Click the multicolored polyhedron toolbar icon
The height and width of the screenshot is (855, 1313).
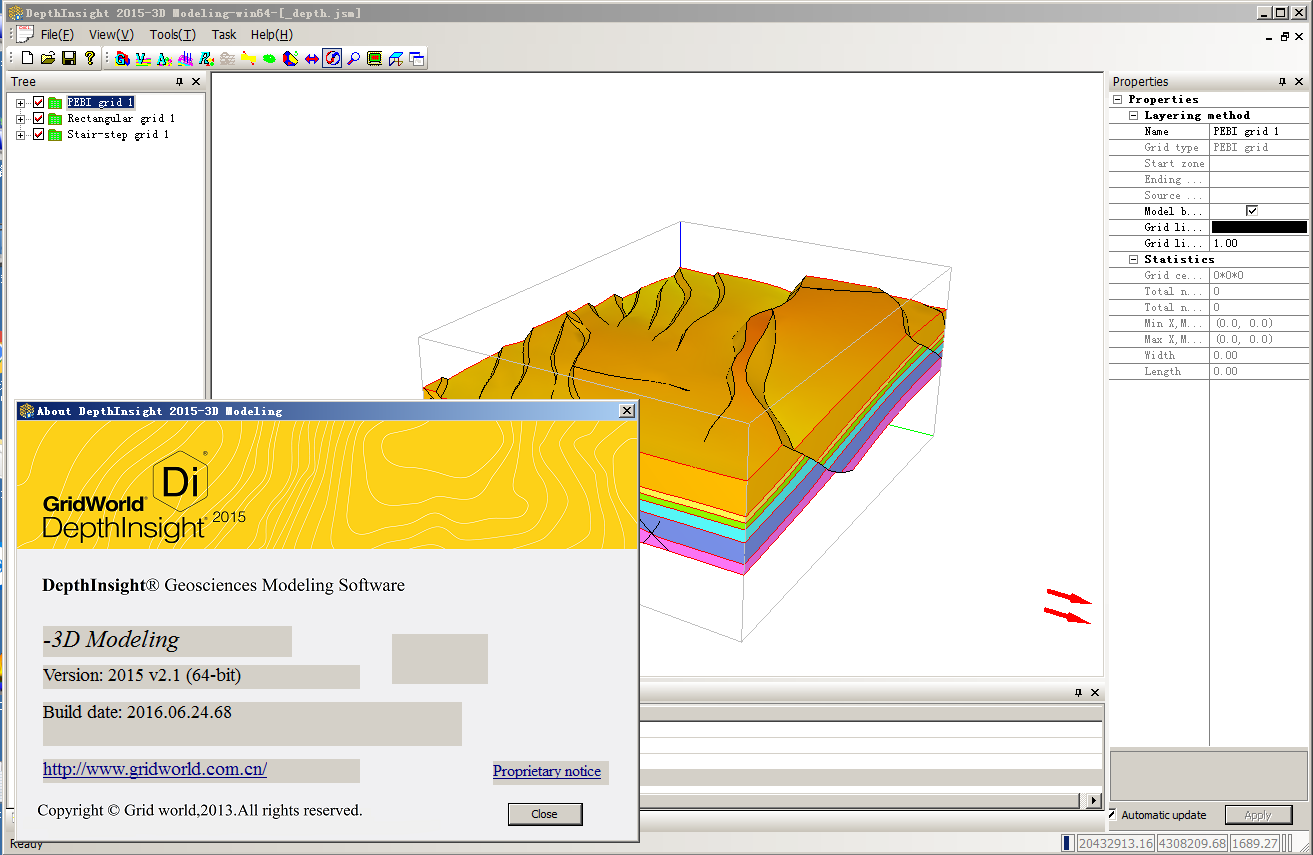coord(290,59)
